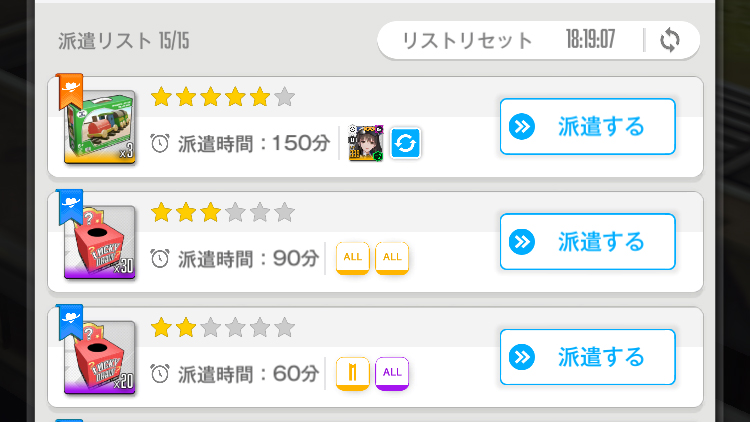
Task: Click the orange bookmark ribbon on the train item
Action: coord(69,88)
